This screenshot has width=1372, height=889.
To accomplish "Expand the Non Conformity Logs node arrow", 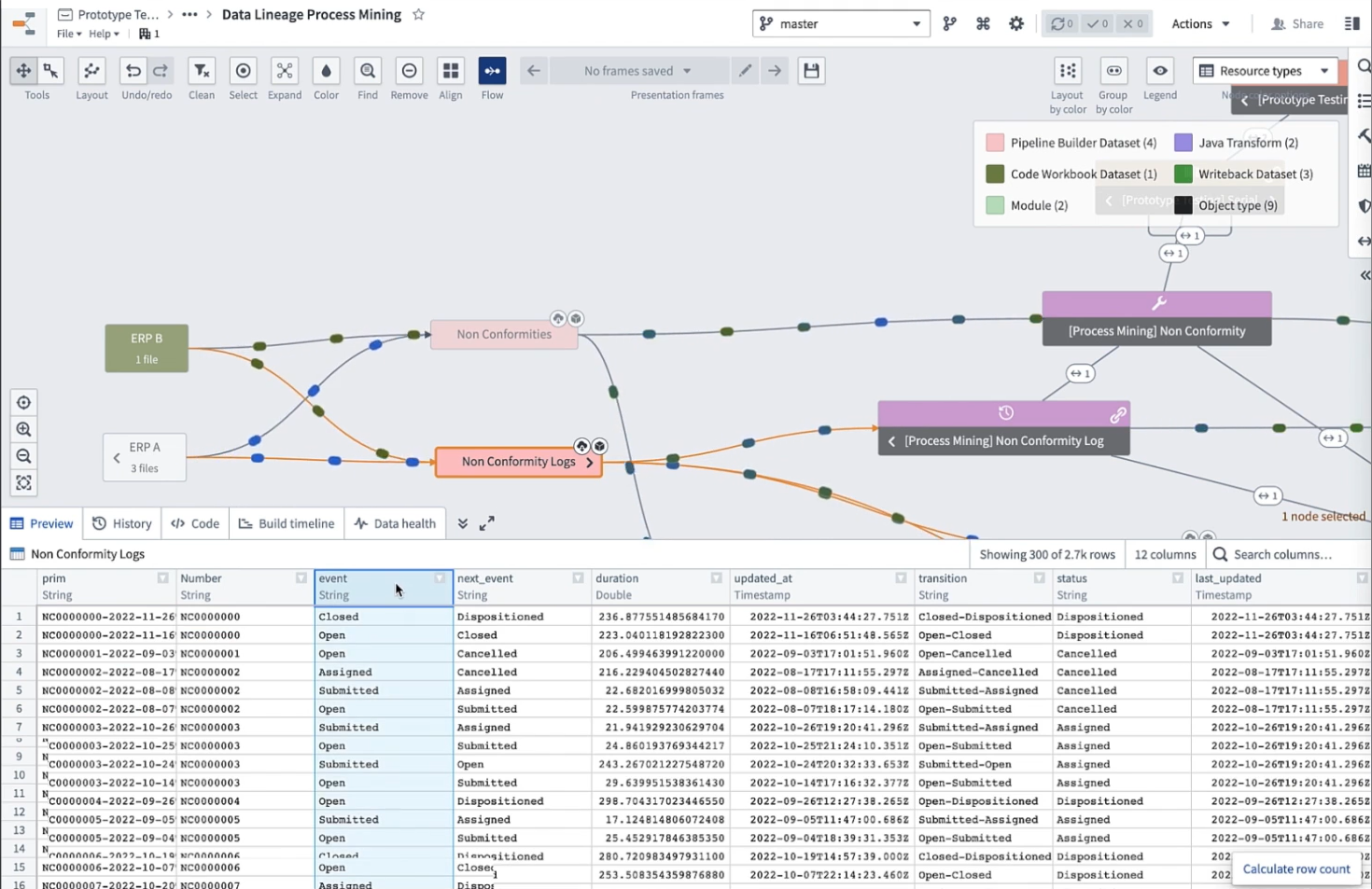I will [x=590, y=462].
